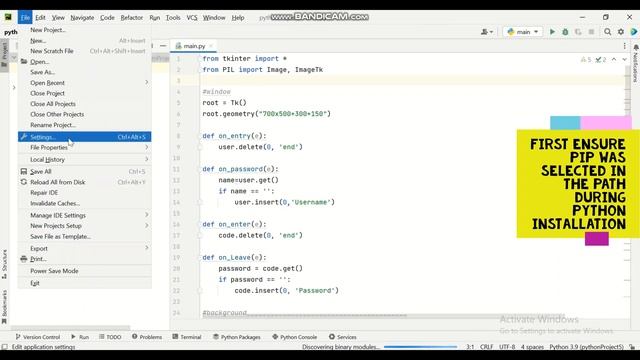Open the VCS menu
This screenshot has width=640, height=360.
tap(192, 18)
